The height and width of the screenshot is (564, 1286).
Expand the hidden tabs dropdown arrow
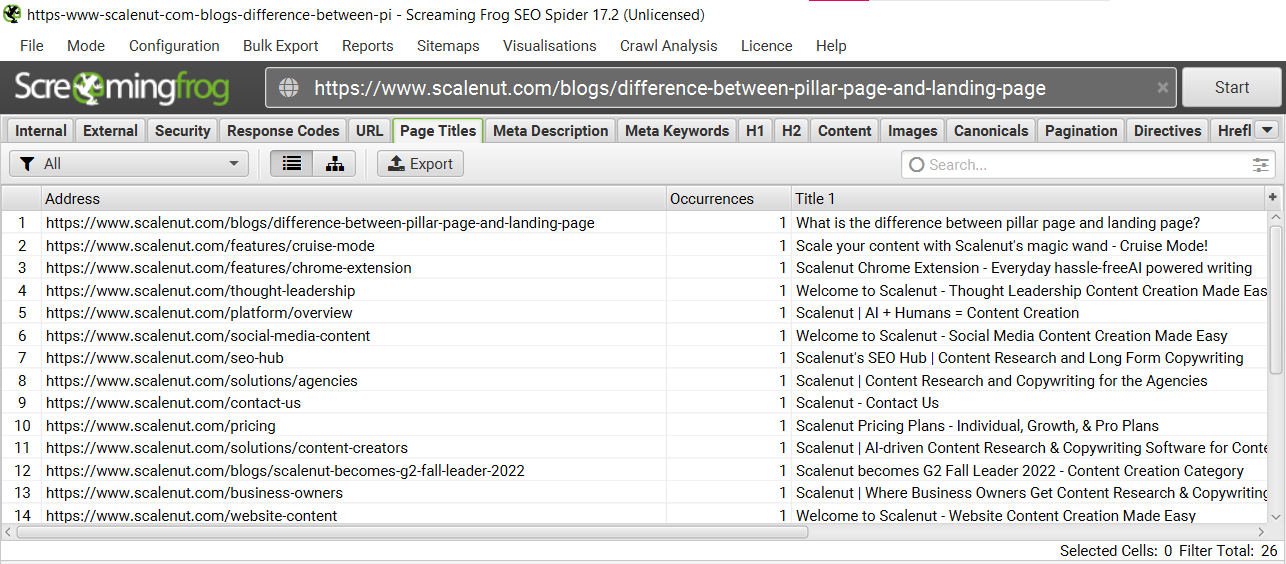click(1266, 130)
